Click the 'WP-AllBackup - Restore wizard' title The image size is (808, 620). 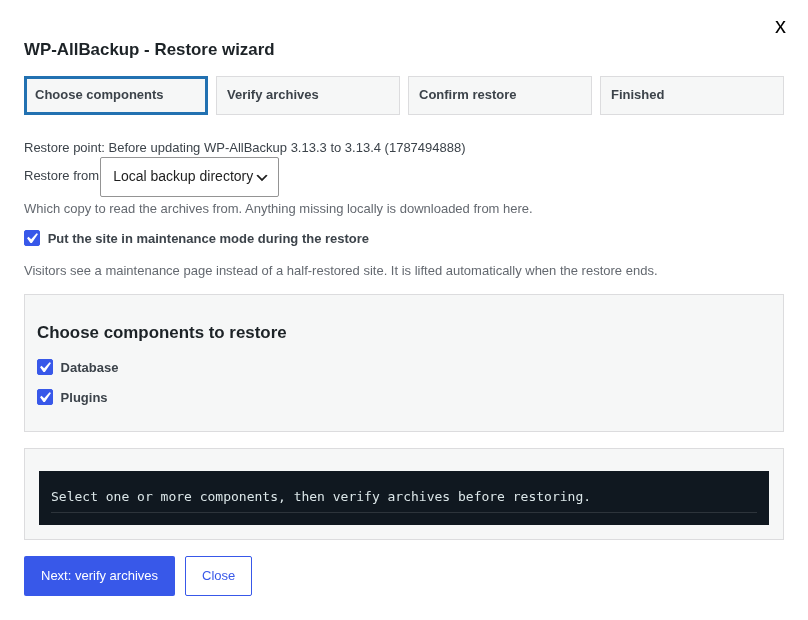[x=149, y=49]
